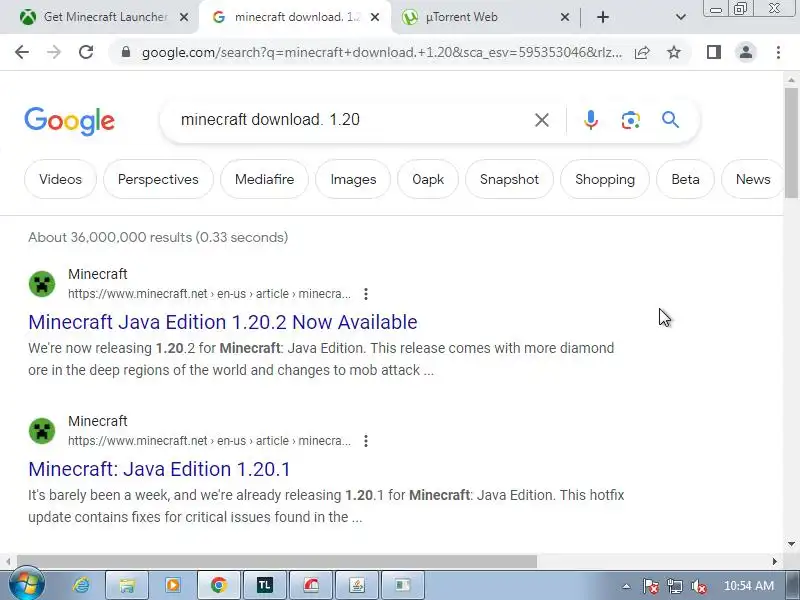Click the muted volume tray icon

pos(698,586)
